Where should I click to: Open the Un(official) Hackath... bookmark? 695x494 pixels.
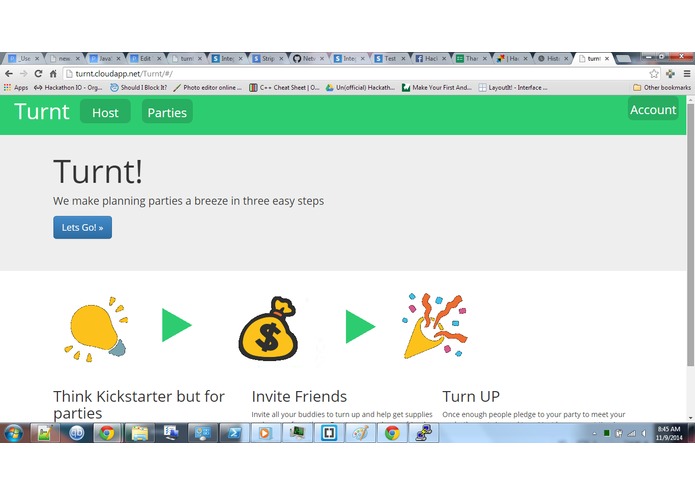(x=360, y=88)
